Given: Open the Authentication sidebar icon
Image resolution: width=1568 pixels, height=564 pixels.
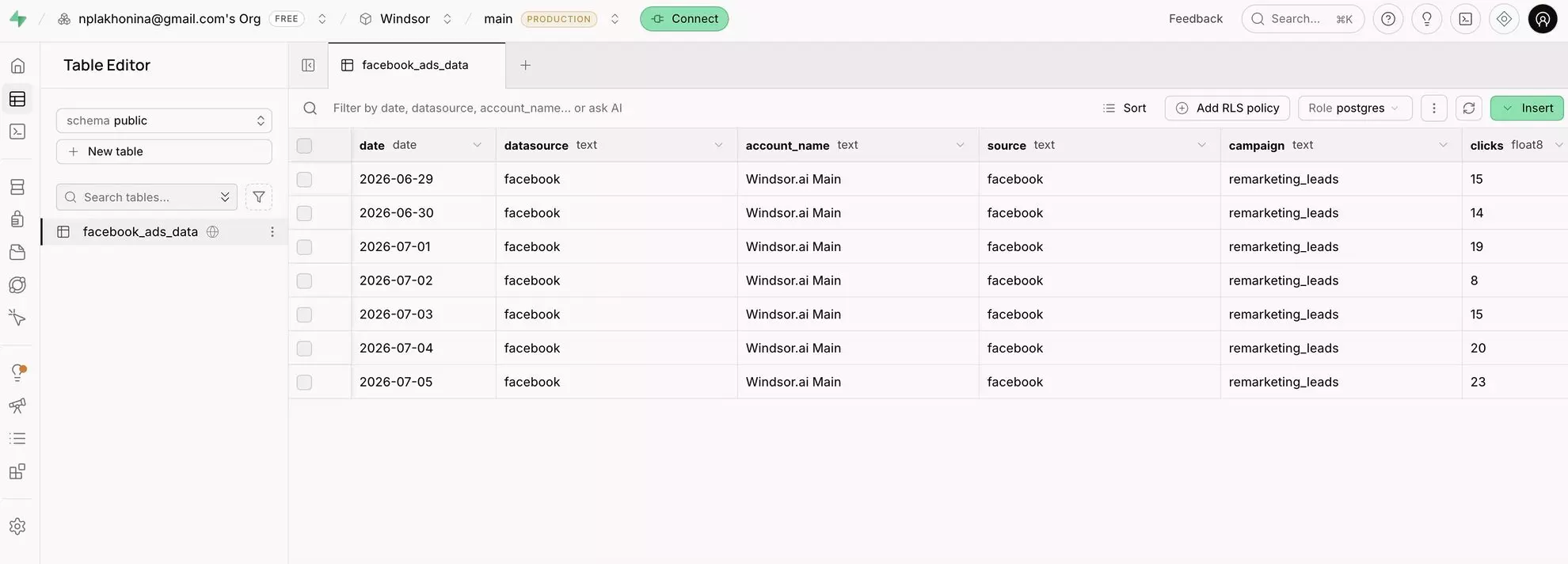Looking at the screenshot, I should point(17,219).
